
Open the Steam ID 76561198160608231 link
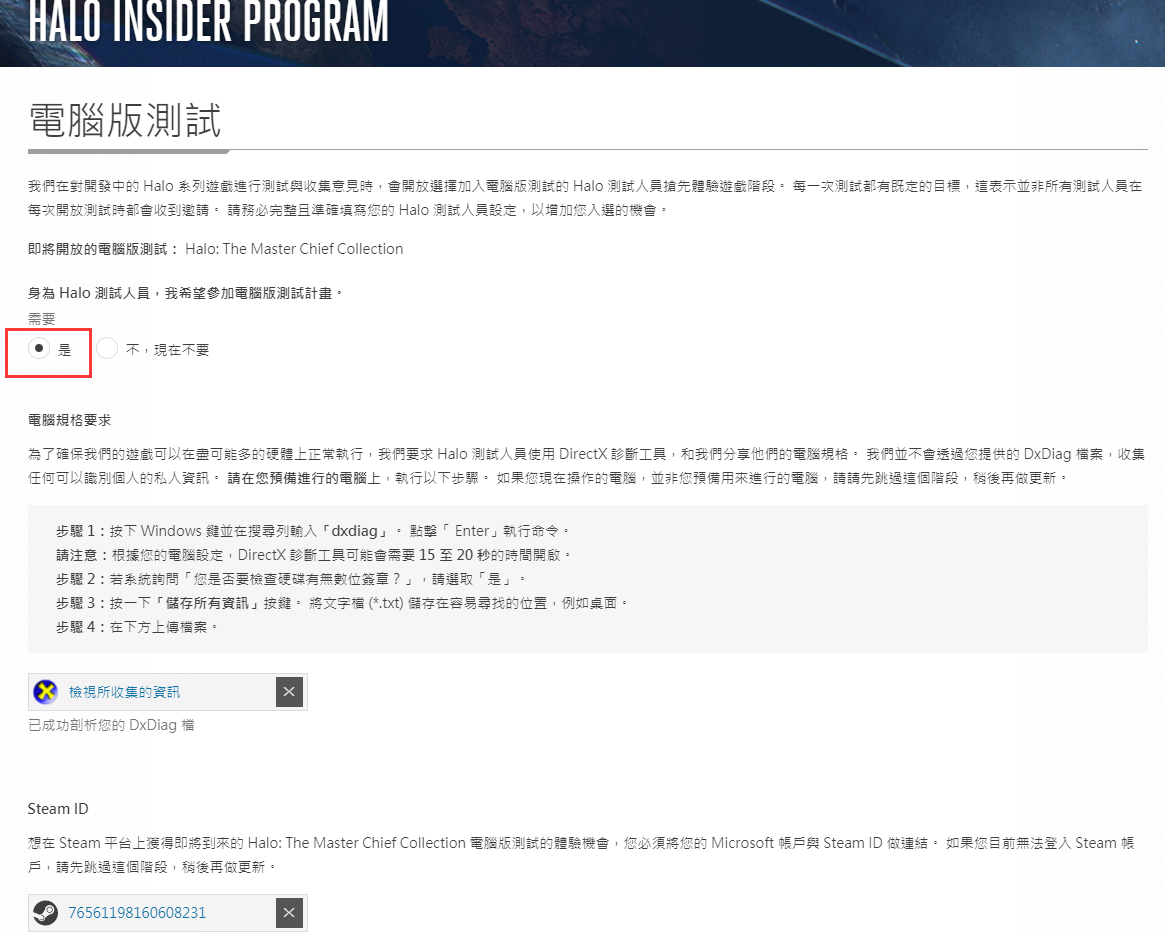coord(137,913)
